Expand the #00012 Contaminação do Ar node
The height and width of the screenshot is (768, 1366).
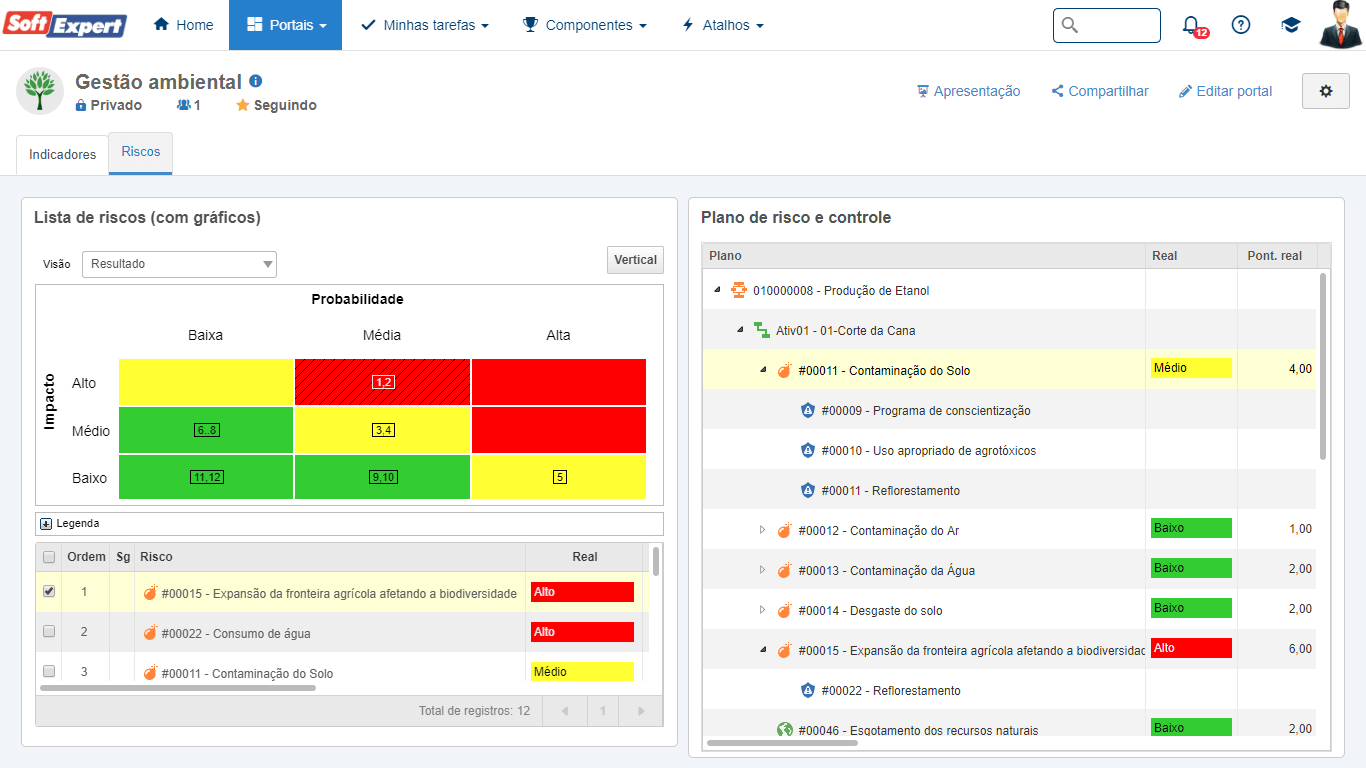coord(762,530)
